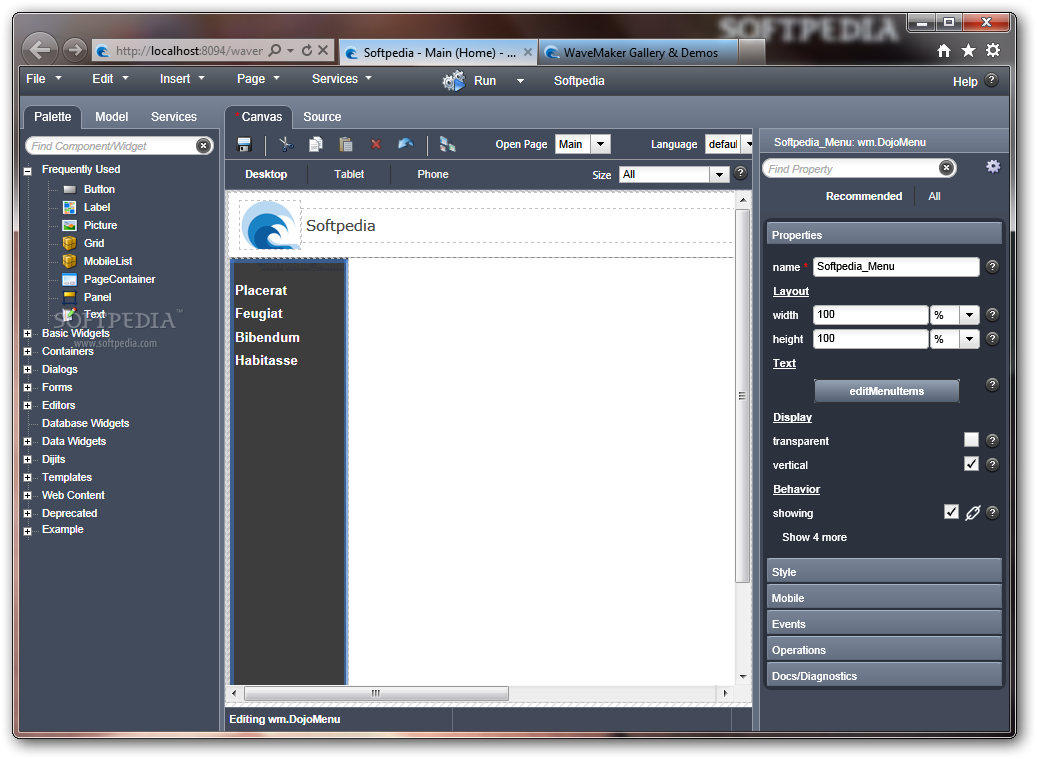The width and height of the screenshot is (1037, 759).
Task: Click the canvas horizontal scrollbar thumb
Action: click(x=376, y=693)
